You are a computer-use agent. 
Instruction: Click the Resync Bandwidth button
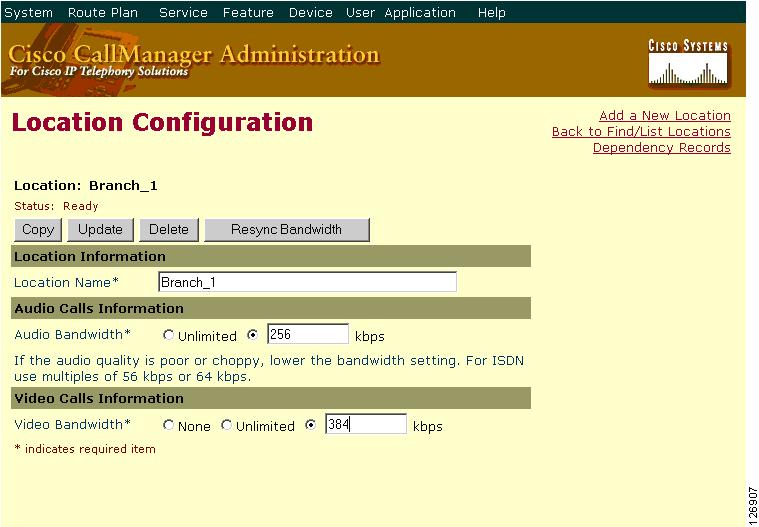click(287, 229)
